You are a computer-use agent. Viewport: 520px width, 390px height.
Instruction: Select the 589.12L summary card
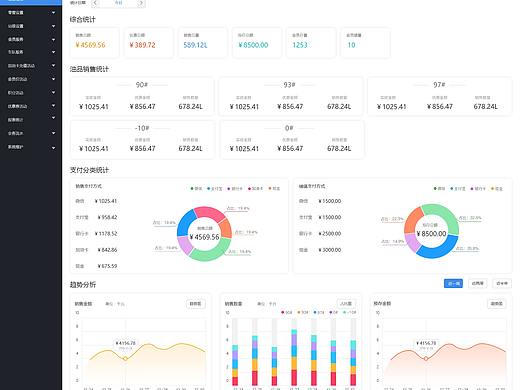(x=203, y=43)
